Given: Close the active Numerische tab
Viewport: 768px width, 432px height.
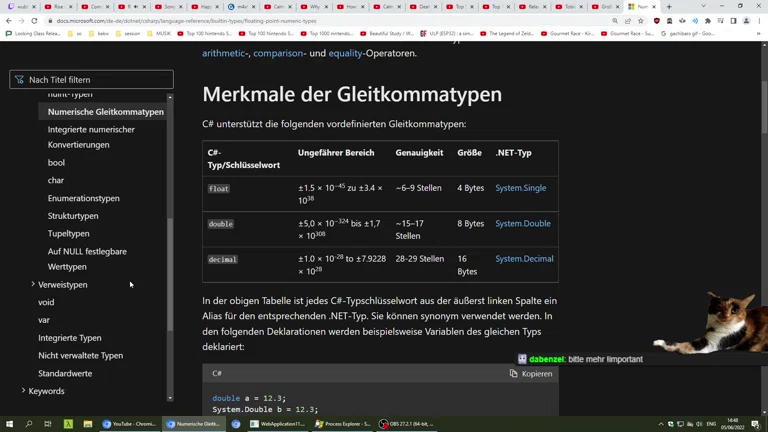Looking at the screenshot, I should point(654,7).
